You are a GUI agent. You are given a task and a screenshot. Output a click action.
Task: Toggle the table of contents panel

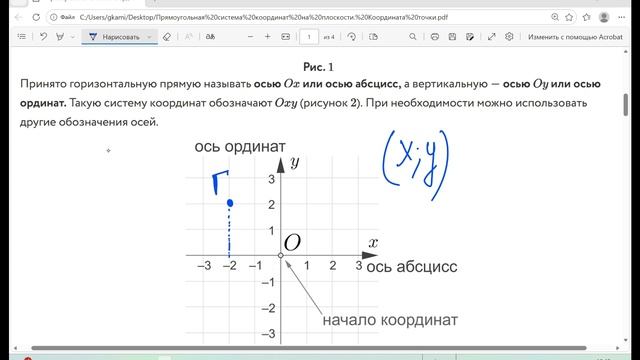coord(22,37)
